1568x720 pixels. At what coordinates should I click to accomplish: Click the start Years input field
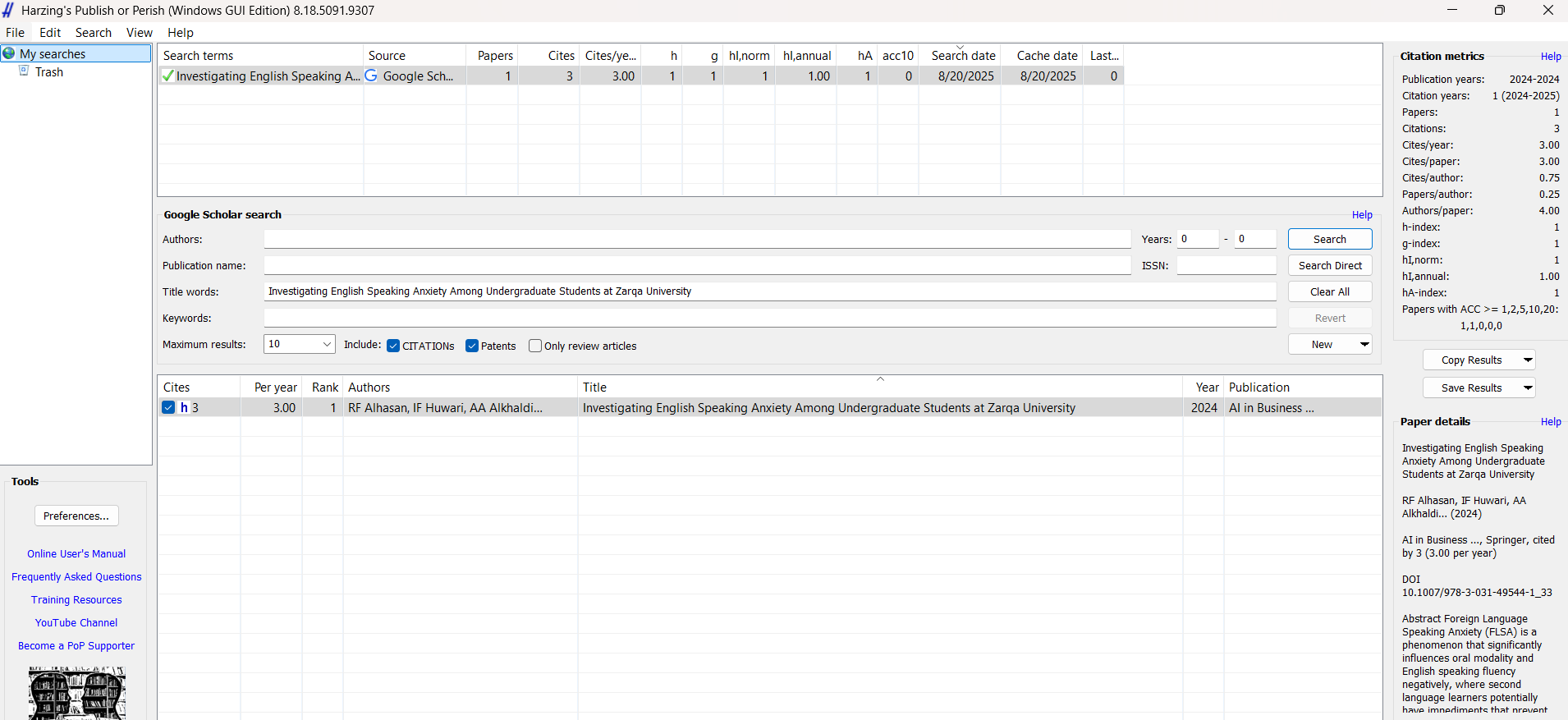[x=1198, y=239]
